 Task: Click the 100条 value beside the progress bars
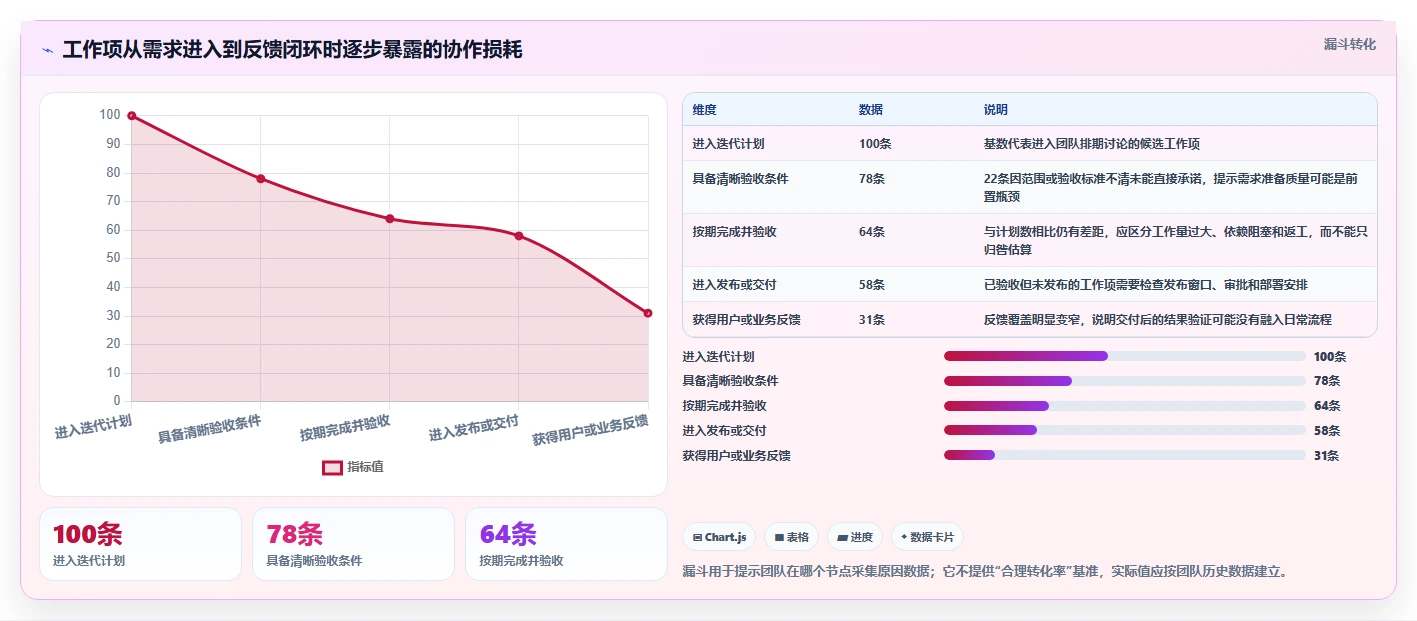click(x=1330, y=357)
